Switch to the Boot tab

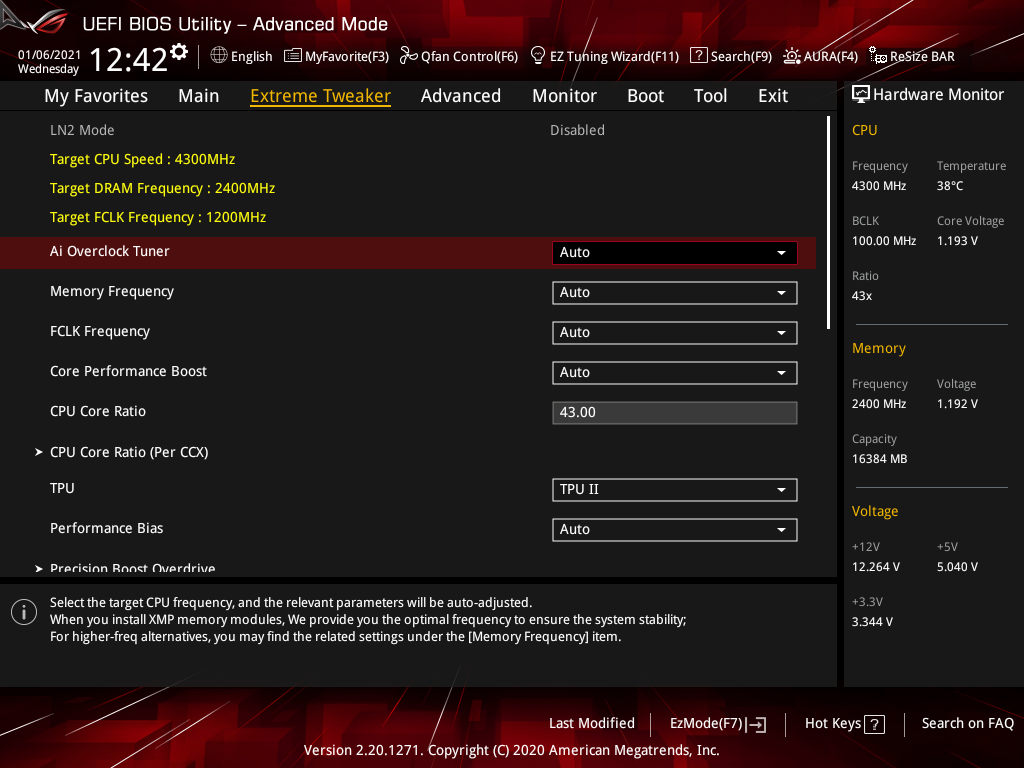pos(645,96)
